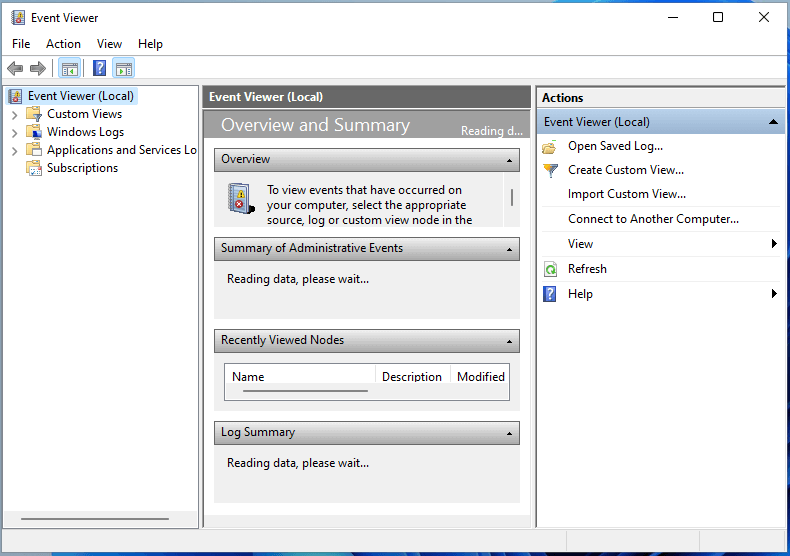Click the Event Viewer title bar icon
Viewport: 790px width, 556px height.
pos(18,18)
